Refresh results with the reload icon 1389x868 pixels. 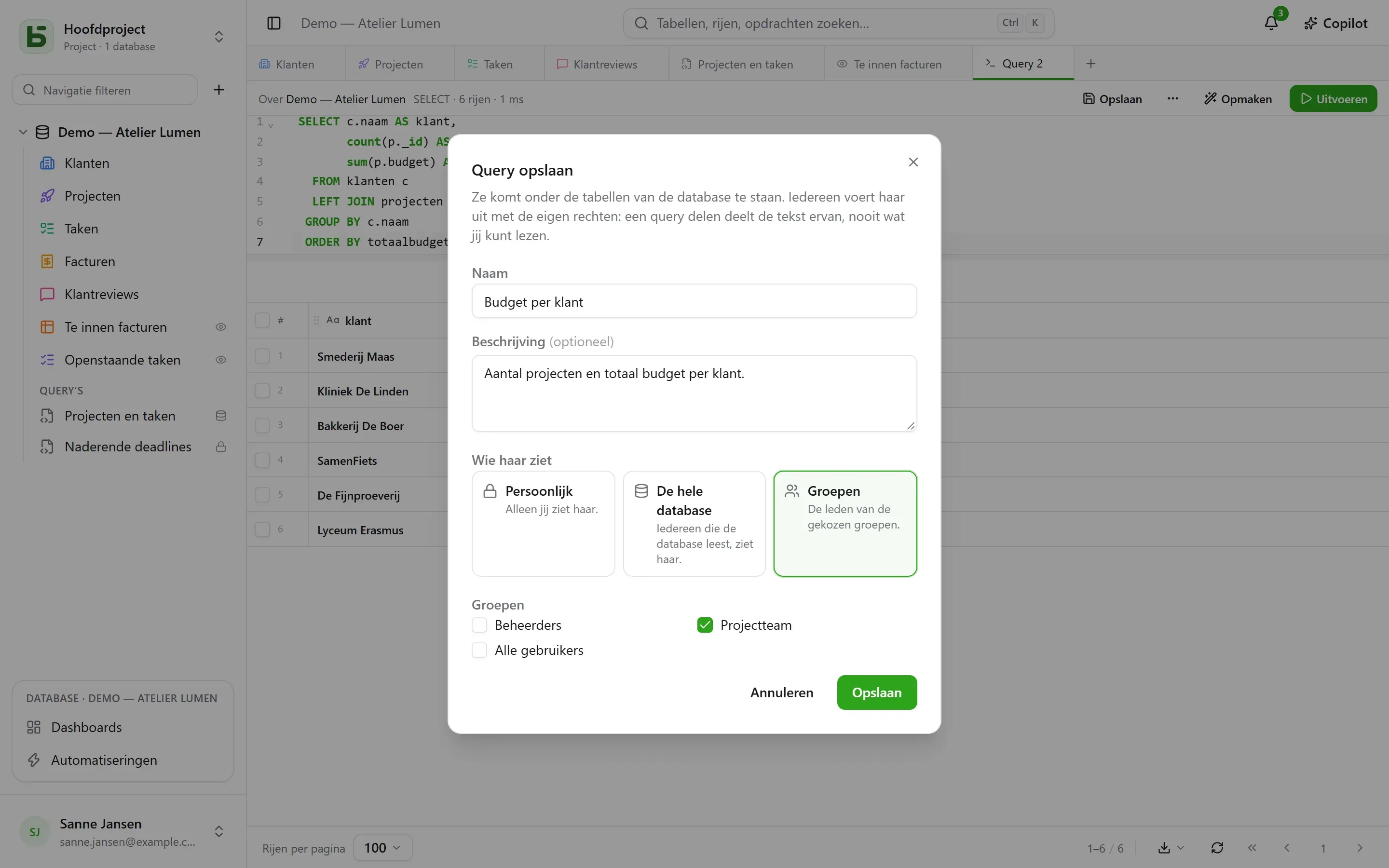[1217, 848]
